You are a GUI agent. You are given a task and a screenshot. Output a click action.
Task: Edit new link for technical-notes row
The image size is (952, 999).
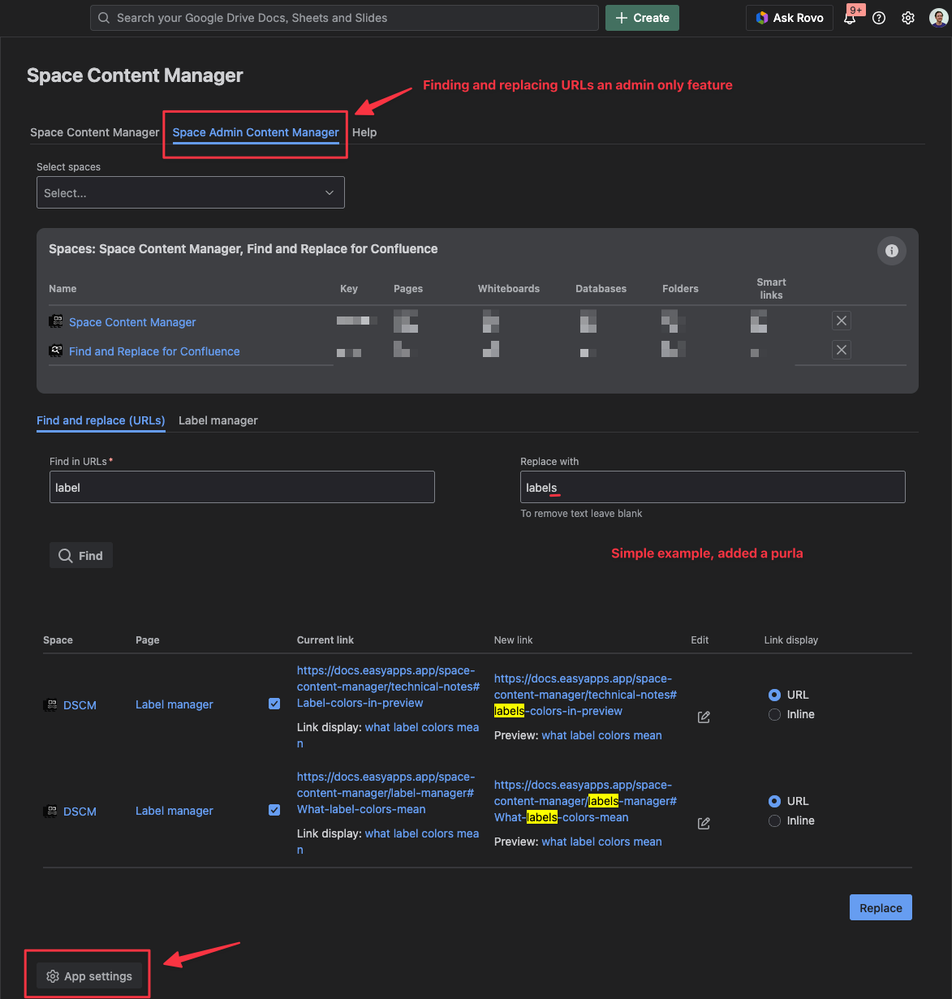(703, 717)
